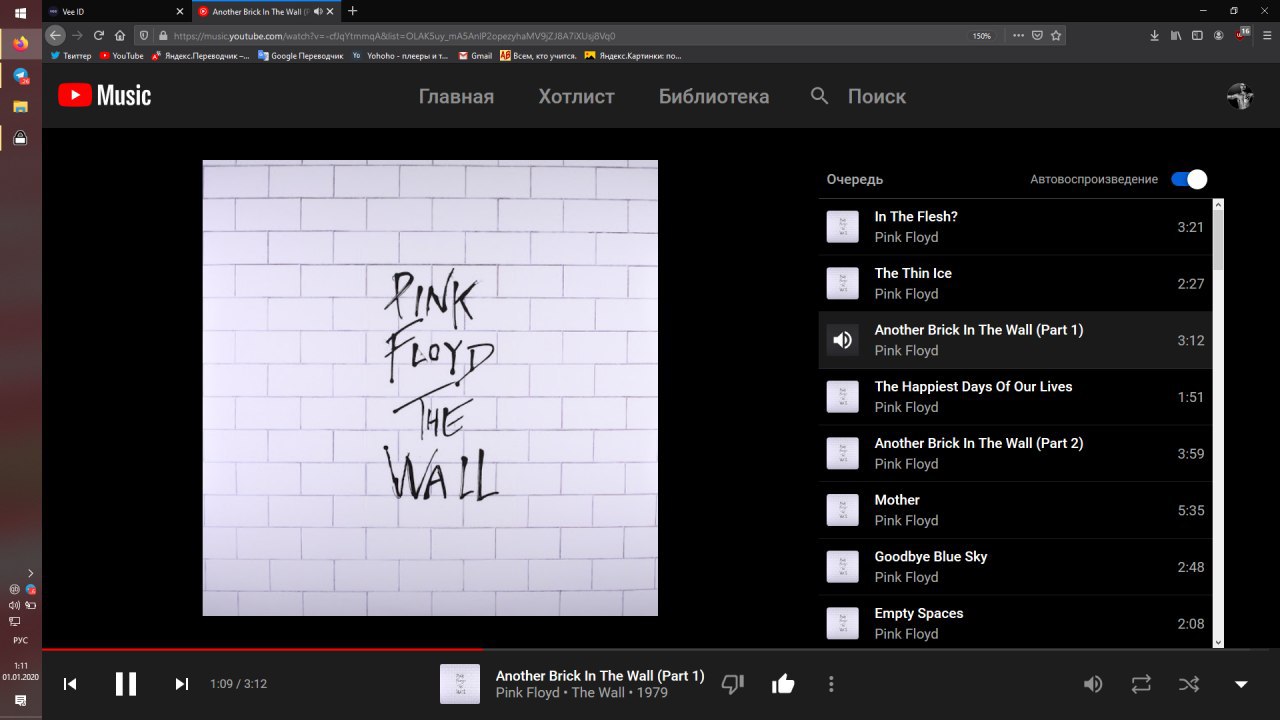Seek using the red playback progress bar
1280x720 pixels.
click(660, 650)
